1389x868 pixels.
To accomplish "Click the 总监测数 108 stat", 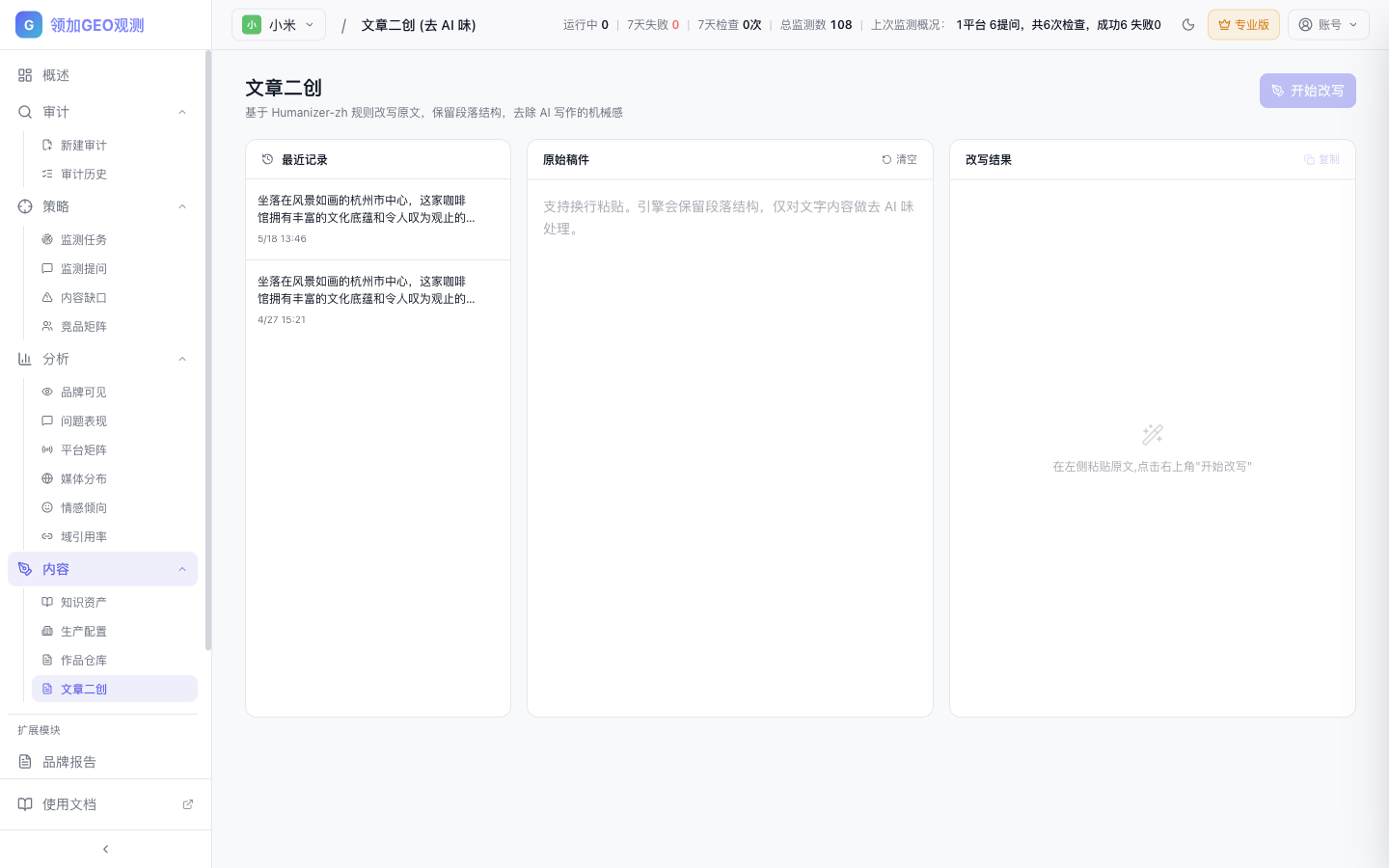I will tap(816, 25).
